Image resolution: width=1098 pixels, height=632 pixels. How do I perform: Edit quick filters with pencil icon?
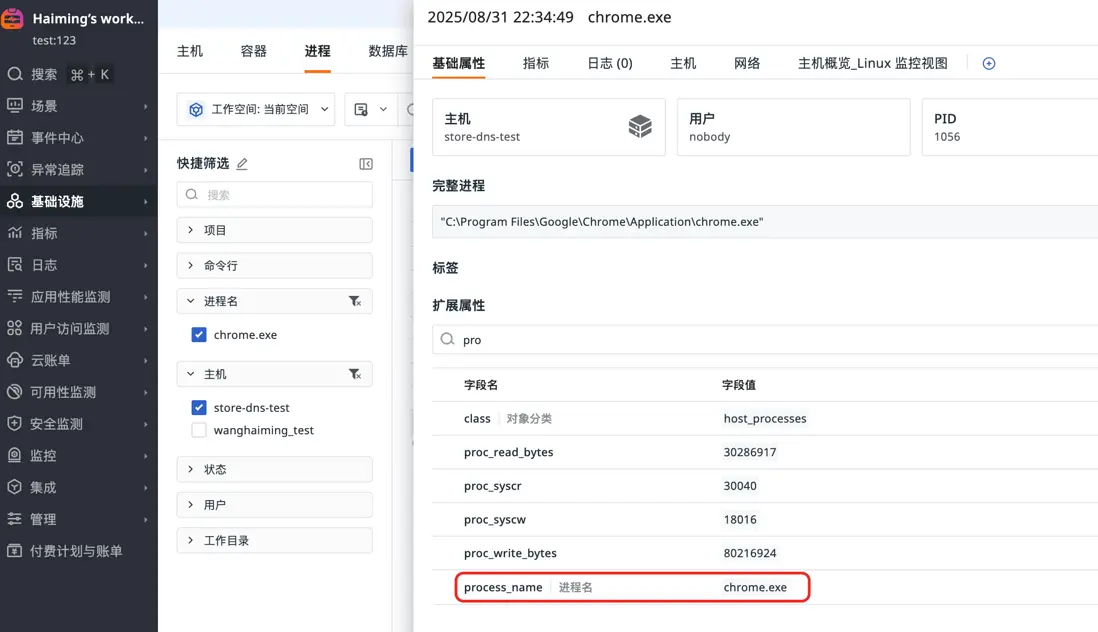(242, 164)
